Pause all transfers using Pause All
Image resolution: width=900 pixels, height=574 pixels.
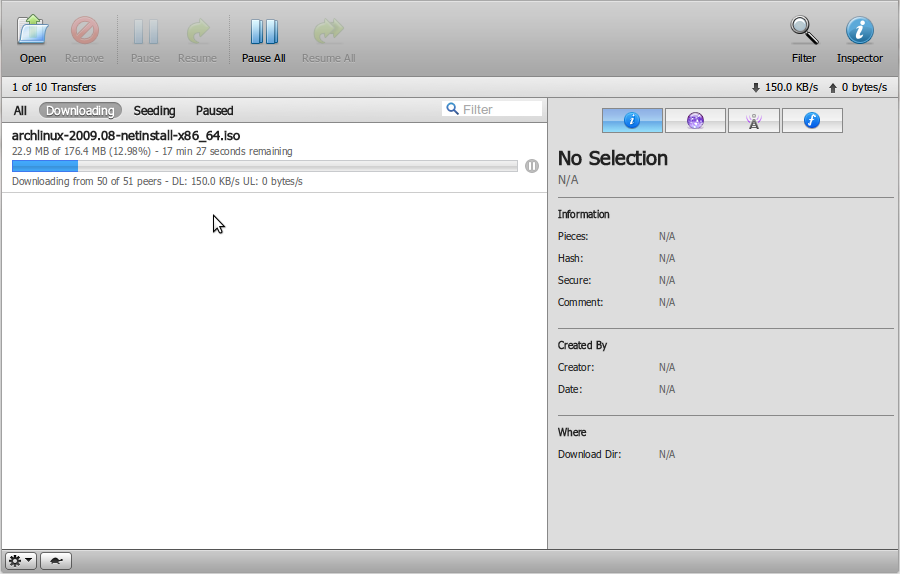pyautogui.click(x=264, y=32)
